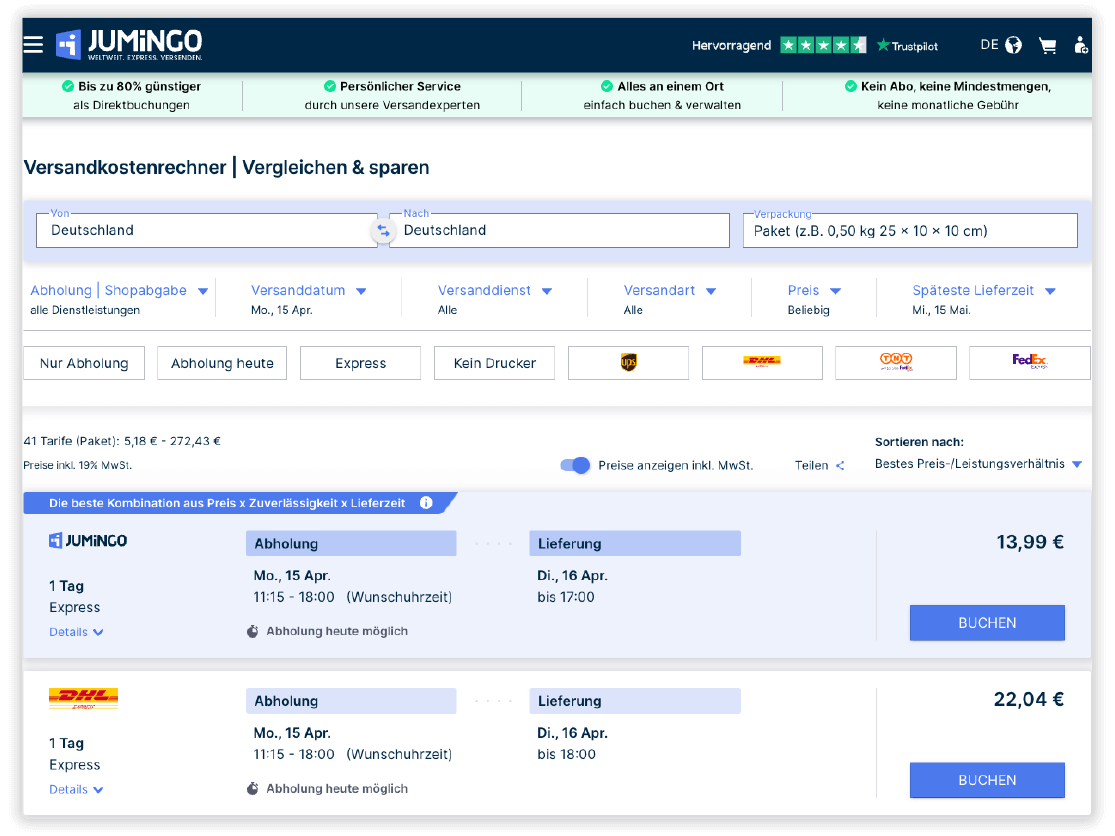Open the Versanddatum dropdown
Screen dimensions: 1115x836
[308, 291]
